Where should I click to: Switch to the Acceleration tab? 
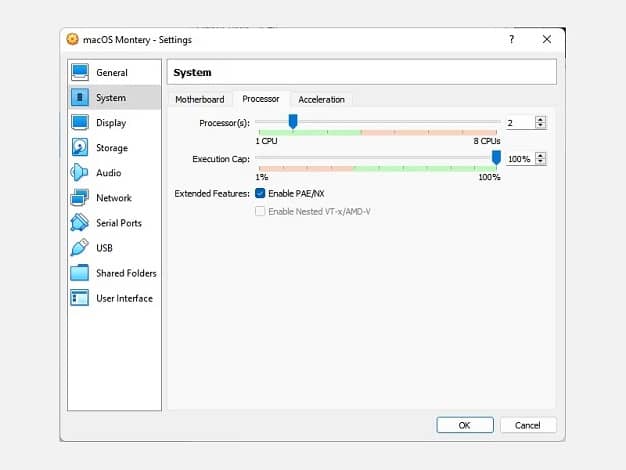(x=321, y=99)
